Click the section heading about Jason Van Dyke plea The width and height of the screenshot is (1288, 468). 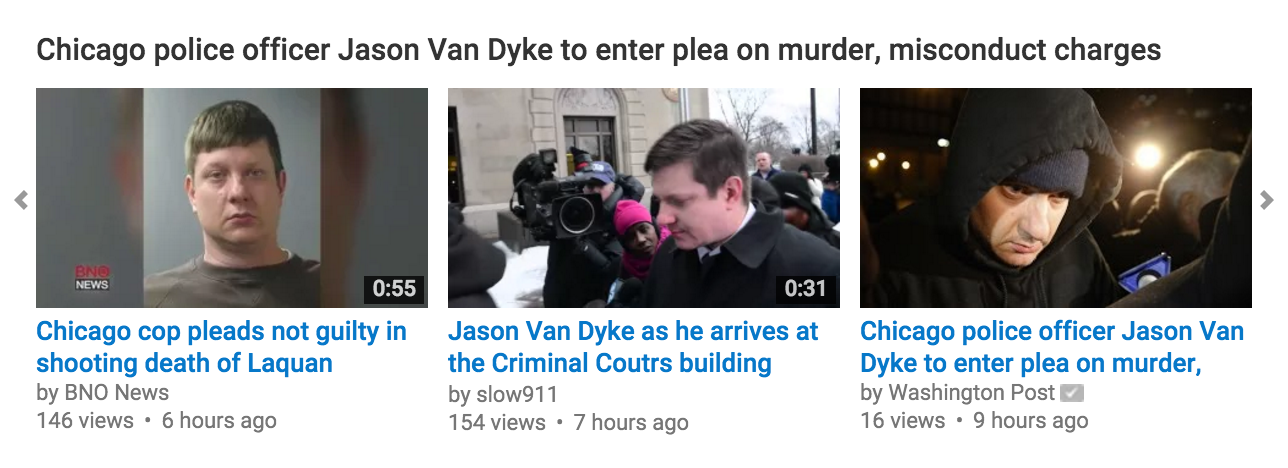(599, 50)
